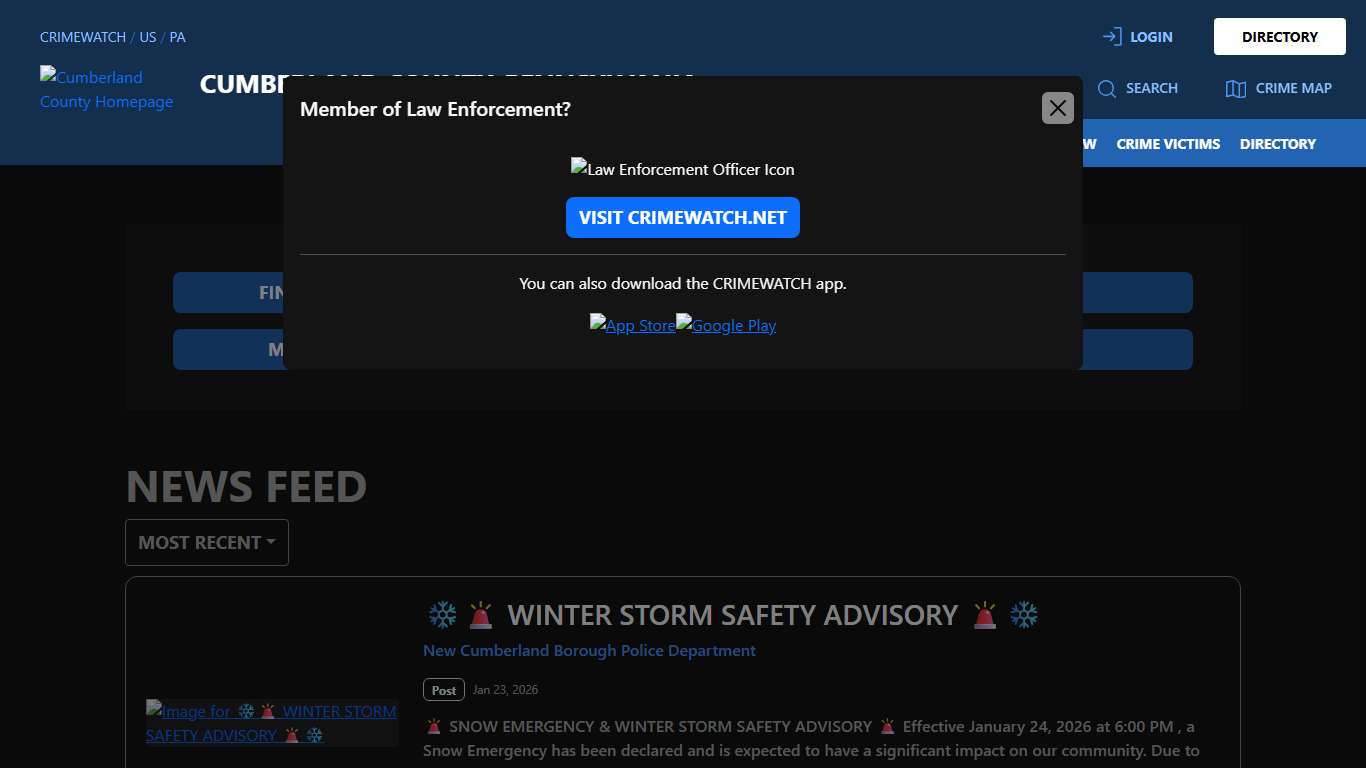Open the Google Play badge

[x=726, y=325]
